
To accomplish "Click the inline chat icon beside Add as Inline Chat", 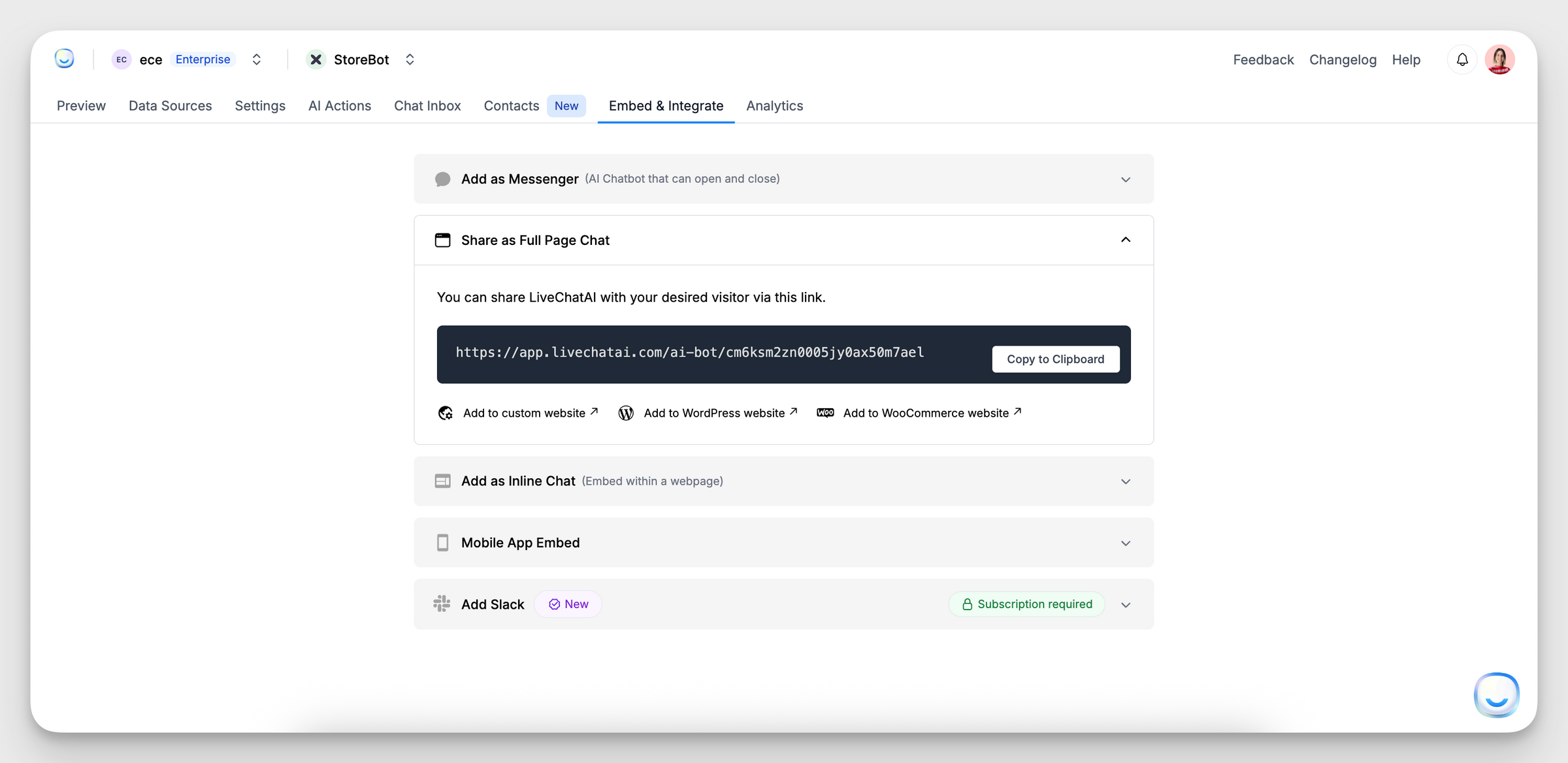I will 442,481.
